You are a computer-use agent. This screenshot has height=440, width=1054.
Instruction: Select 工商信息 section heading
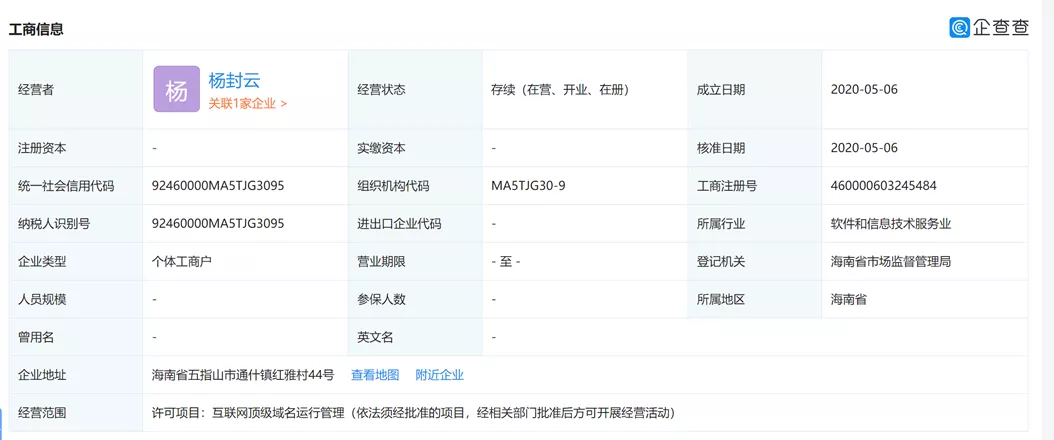point(36,30)
